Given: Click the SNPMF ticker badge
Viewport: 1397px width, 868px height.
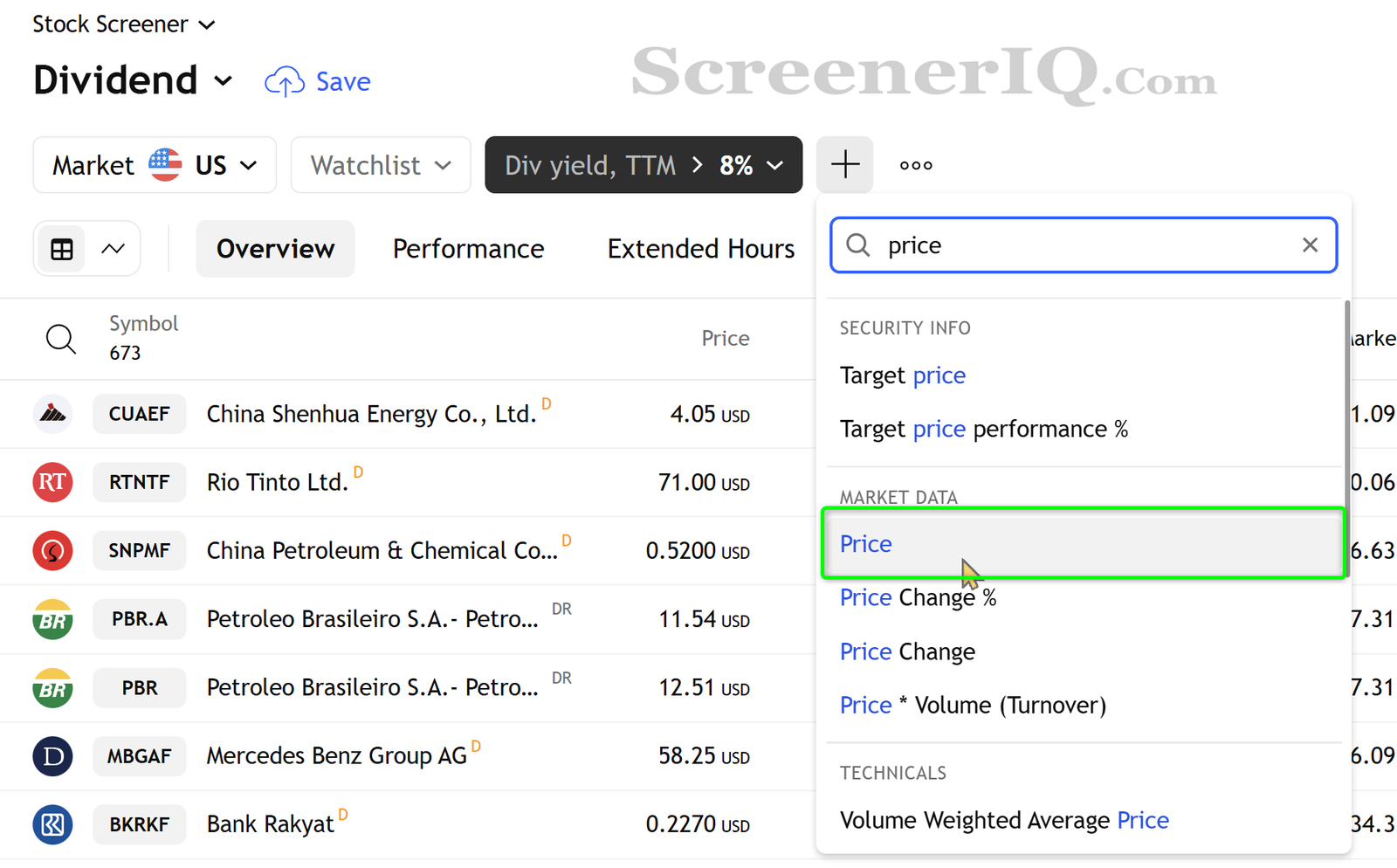Looking at the screenshot, I should coord(140,550).
